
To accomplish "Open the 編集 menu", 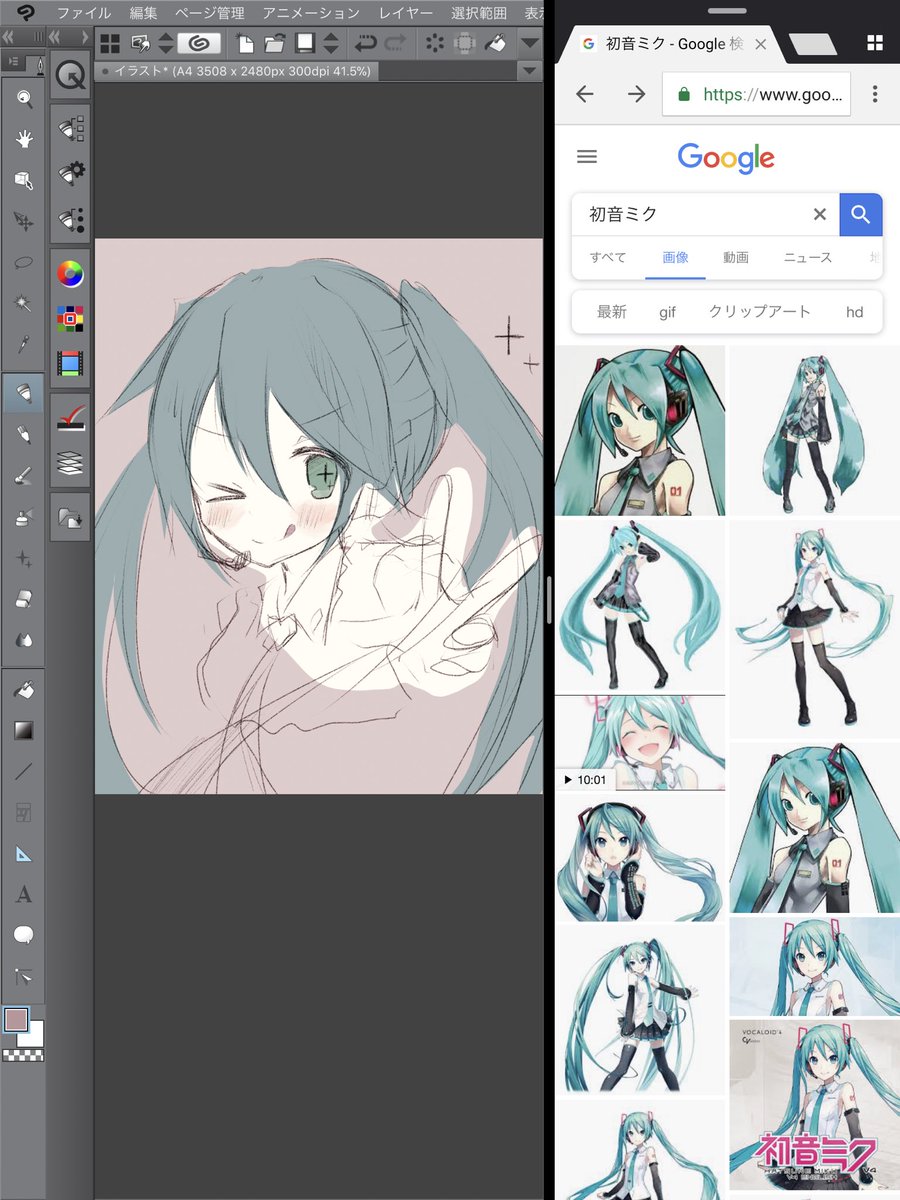I will [x=144, y=13].
